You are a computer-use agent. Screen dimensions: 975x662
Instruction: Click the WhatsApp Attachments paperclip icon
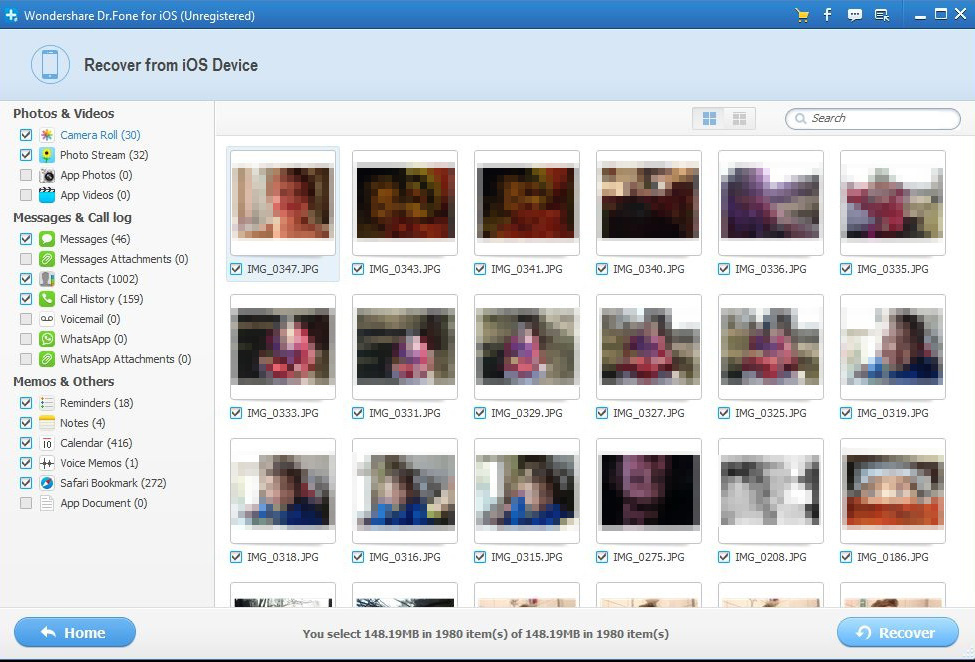pyautogui.click(x=47, y=359)
